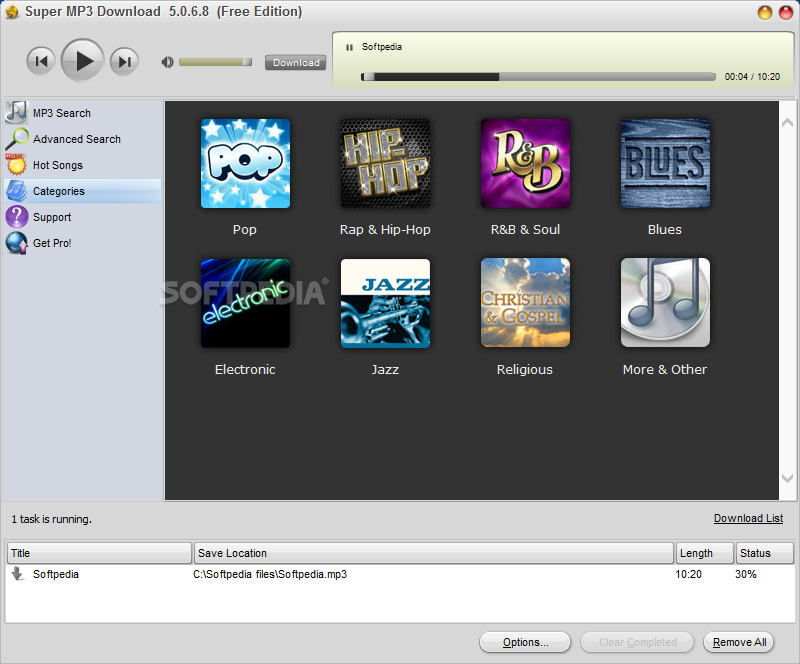Select Categories in the sidebar
This screenshot has height=664, width=800.
coord(83,191)
